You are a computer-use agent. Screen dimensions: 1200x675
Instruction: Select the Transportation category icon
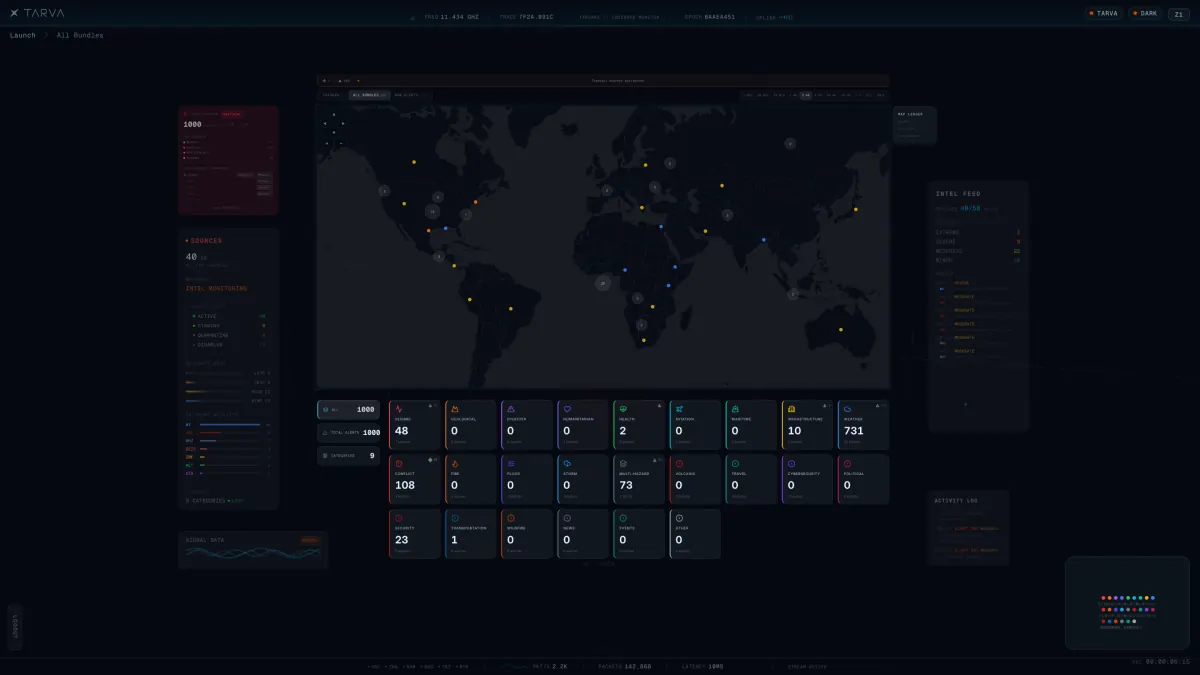point(455,518)
